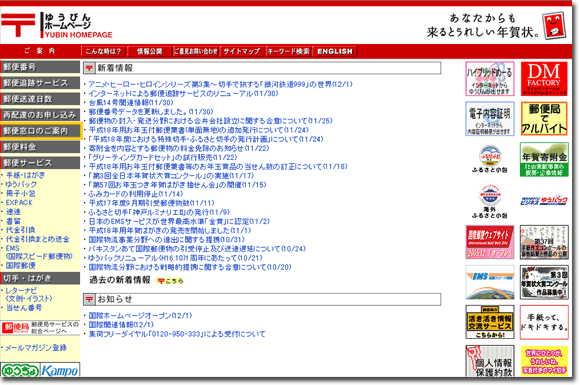Open the 台風14号関連情報 news link

coord(131,102)
